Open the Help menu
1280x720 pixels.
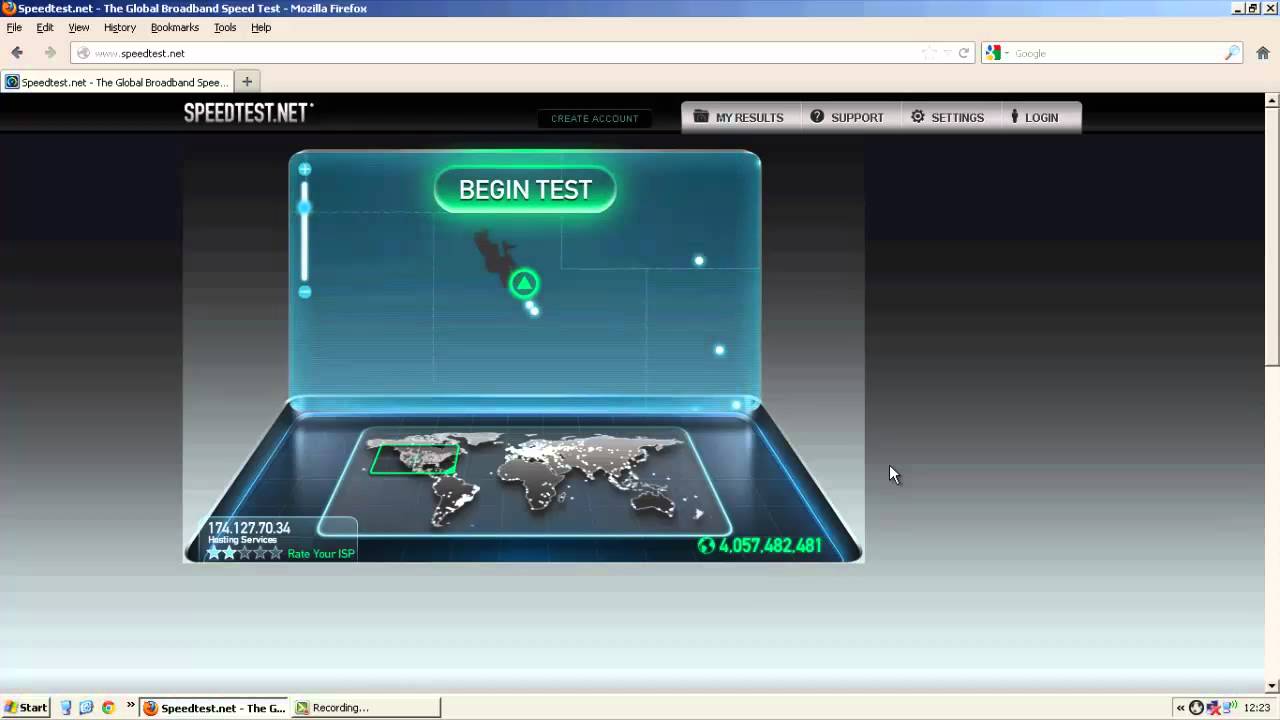[261, 28]
